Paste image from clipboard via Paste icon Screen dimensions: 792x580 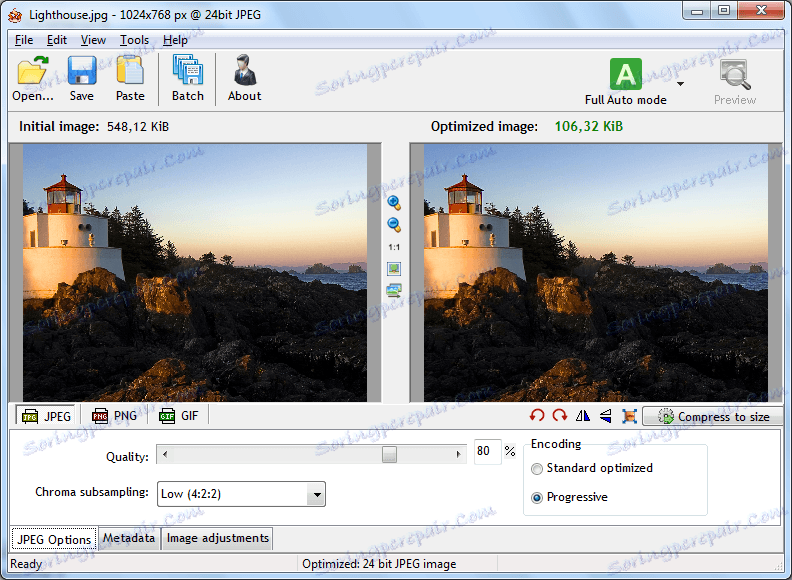click(x=130, y=78)
